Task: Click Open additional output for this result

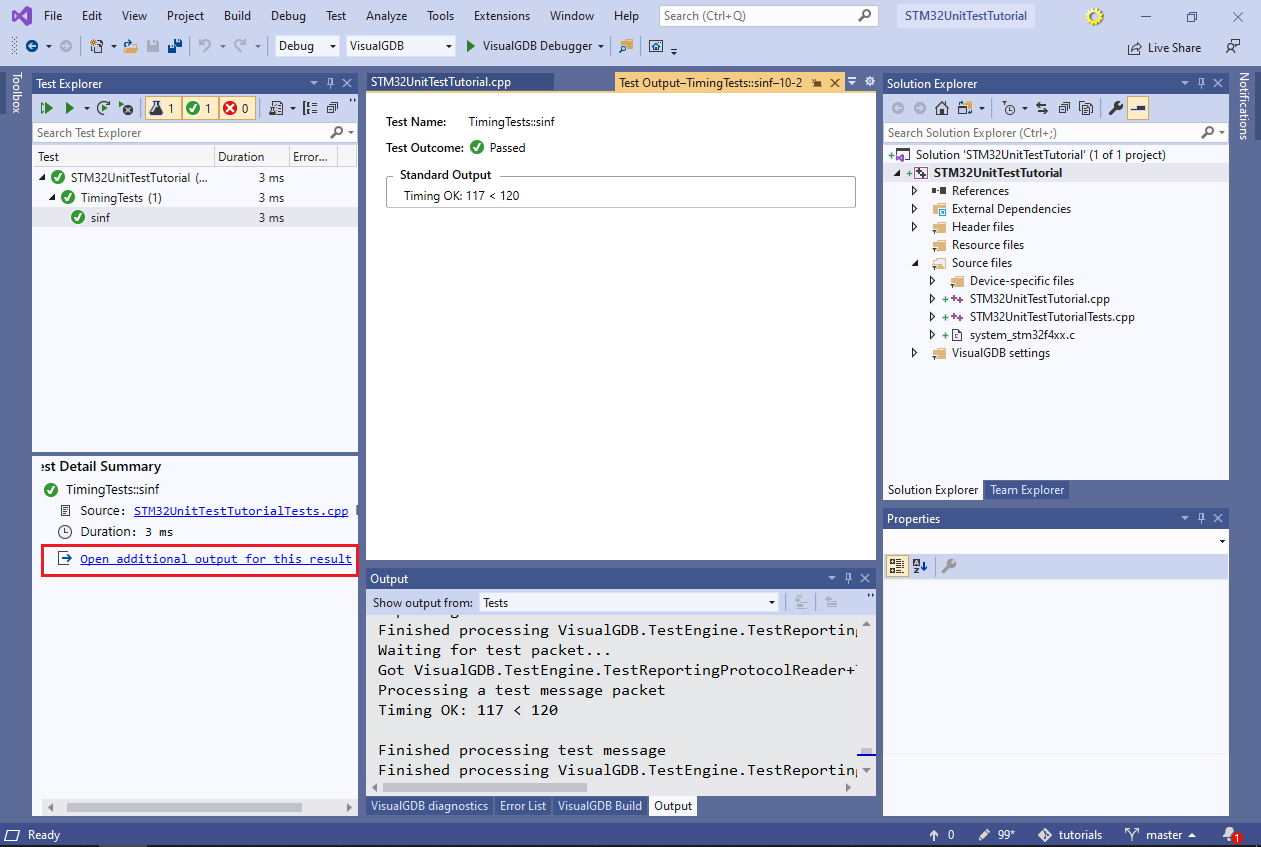Action: (x=216, y=559)
